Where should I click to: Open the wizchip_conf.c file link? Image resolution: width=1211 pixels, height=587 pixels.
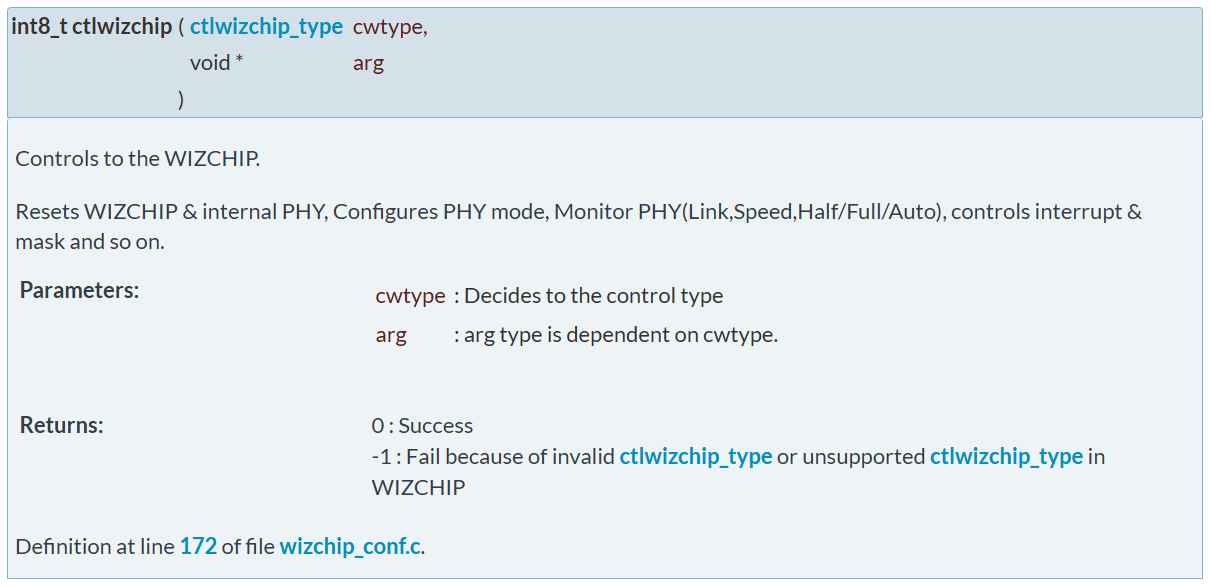point(350,547)
